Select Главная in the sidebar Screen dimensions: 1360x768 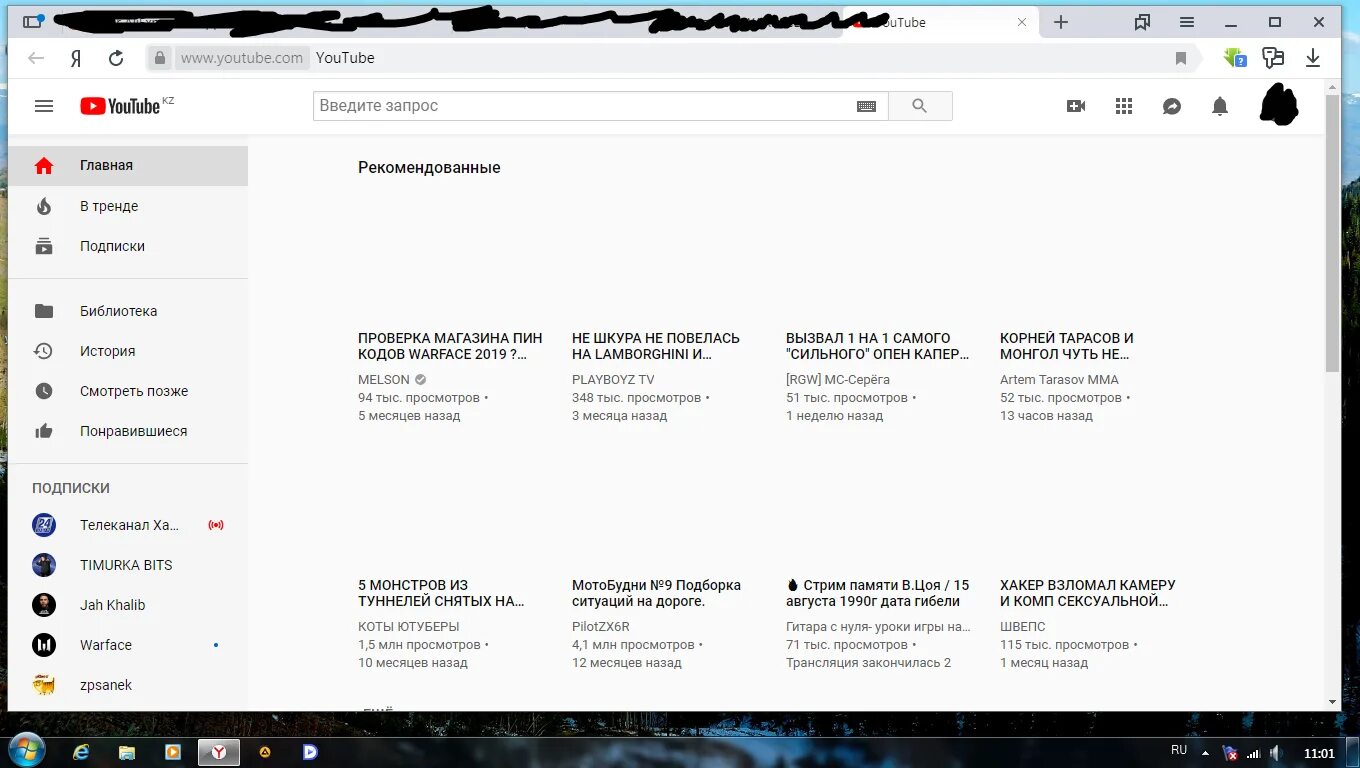(x=128, y=166)
